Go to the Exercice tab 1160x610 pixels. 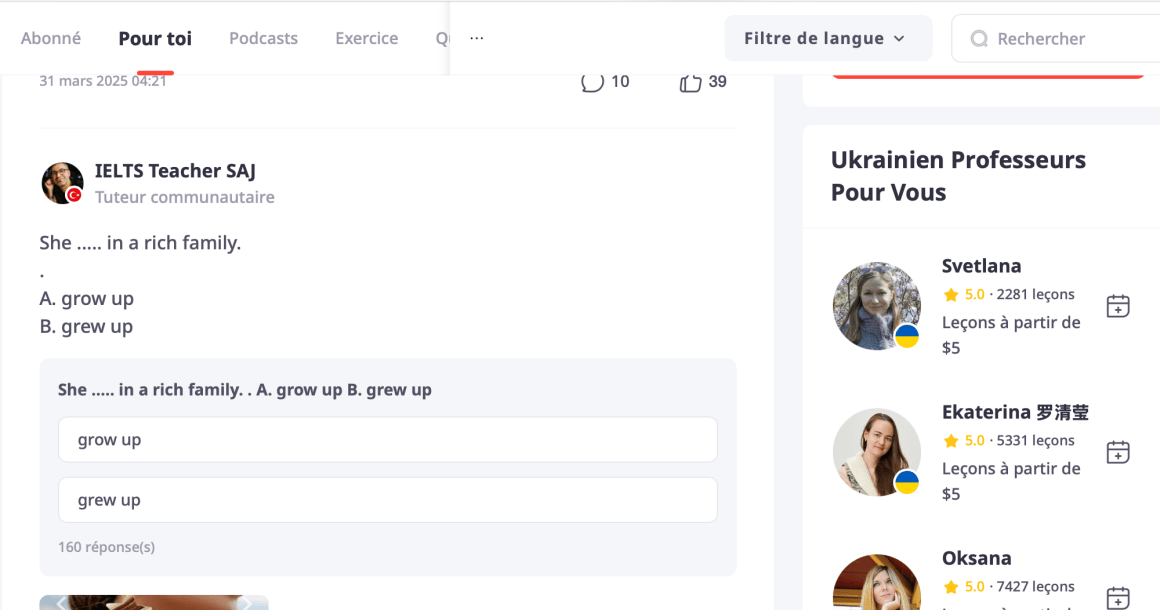(x=366, y=39)
